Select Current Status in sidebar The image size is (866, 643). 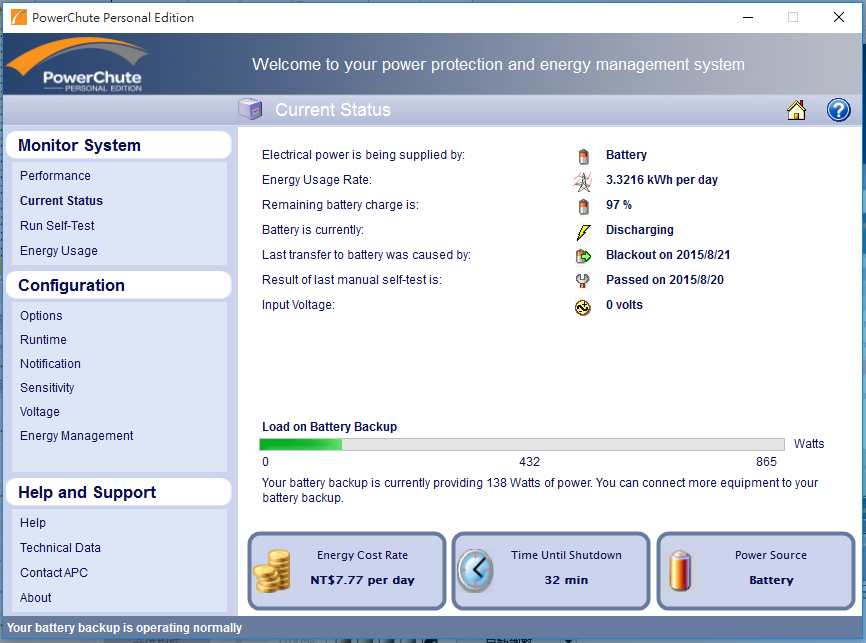61,201
